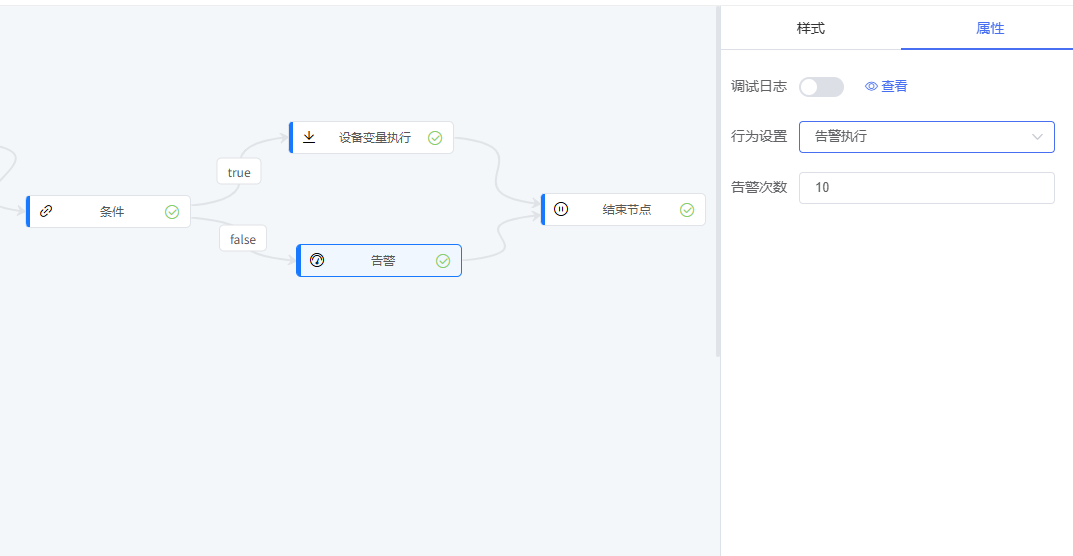Switch to the 样式 tab

click(810, 28)
